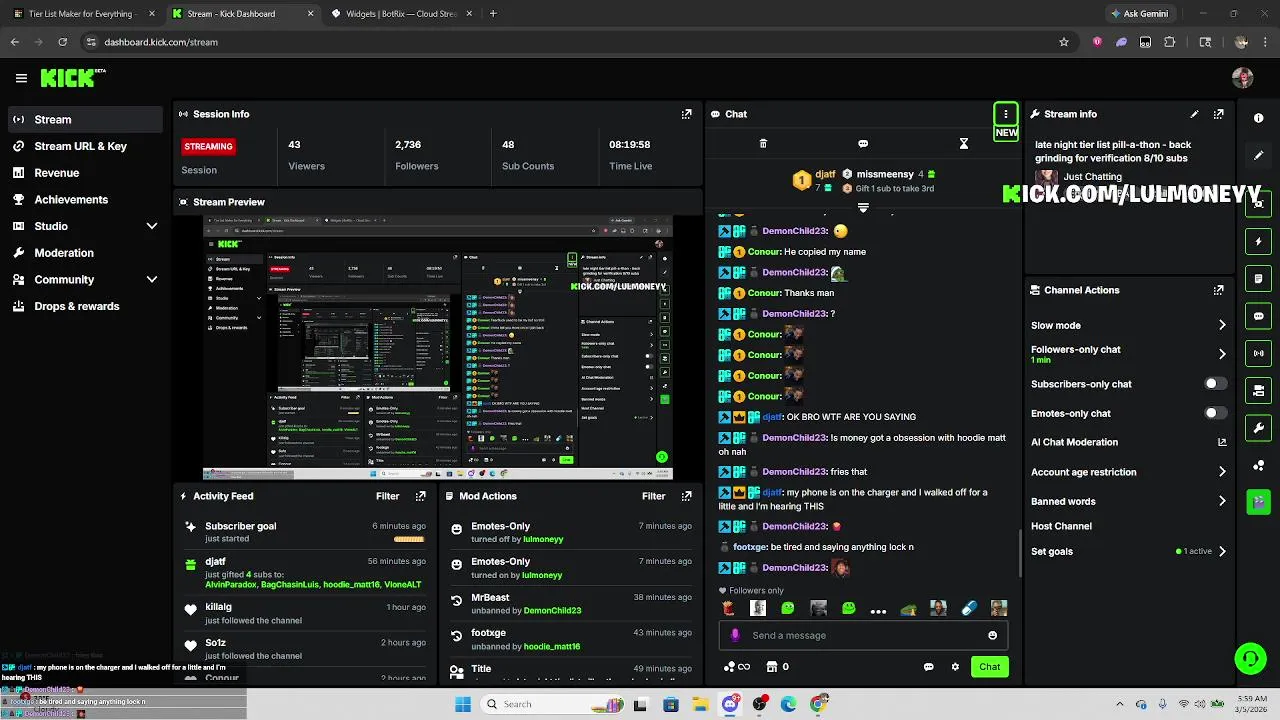Viewport: 1280px width, 720px height.
Task: Click the Send a message input field
Action: tap(862, 635)
